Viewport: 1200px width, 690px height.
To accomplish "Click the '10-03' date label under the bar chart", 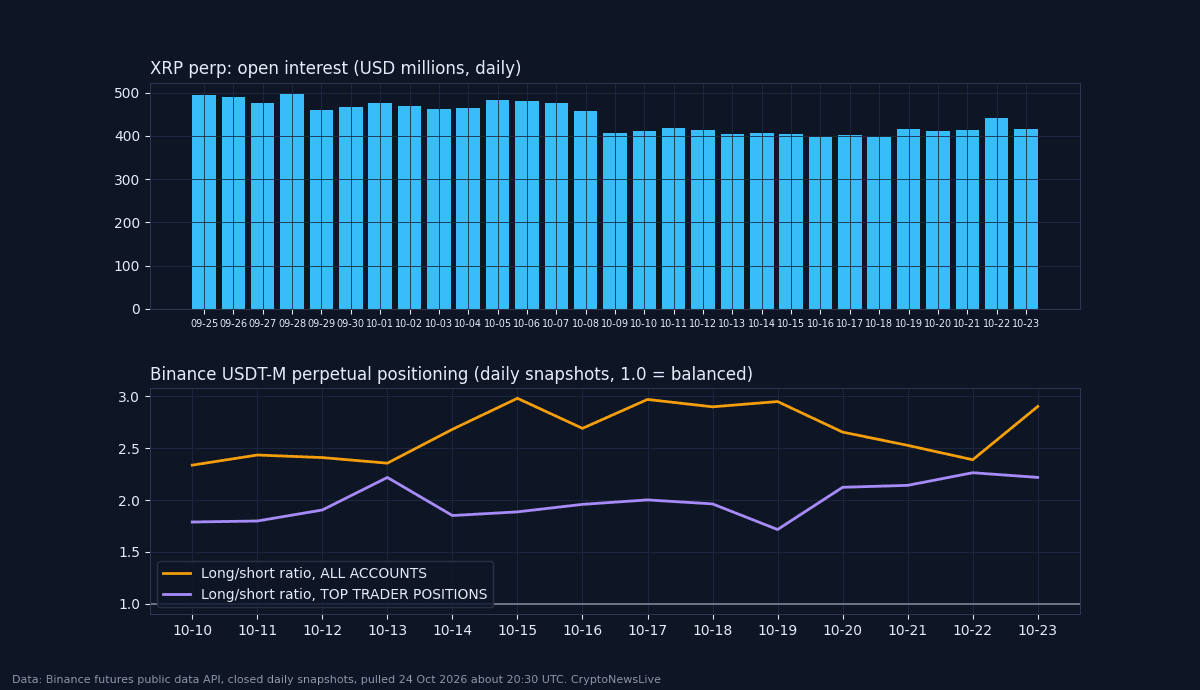I will (439, 324).
